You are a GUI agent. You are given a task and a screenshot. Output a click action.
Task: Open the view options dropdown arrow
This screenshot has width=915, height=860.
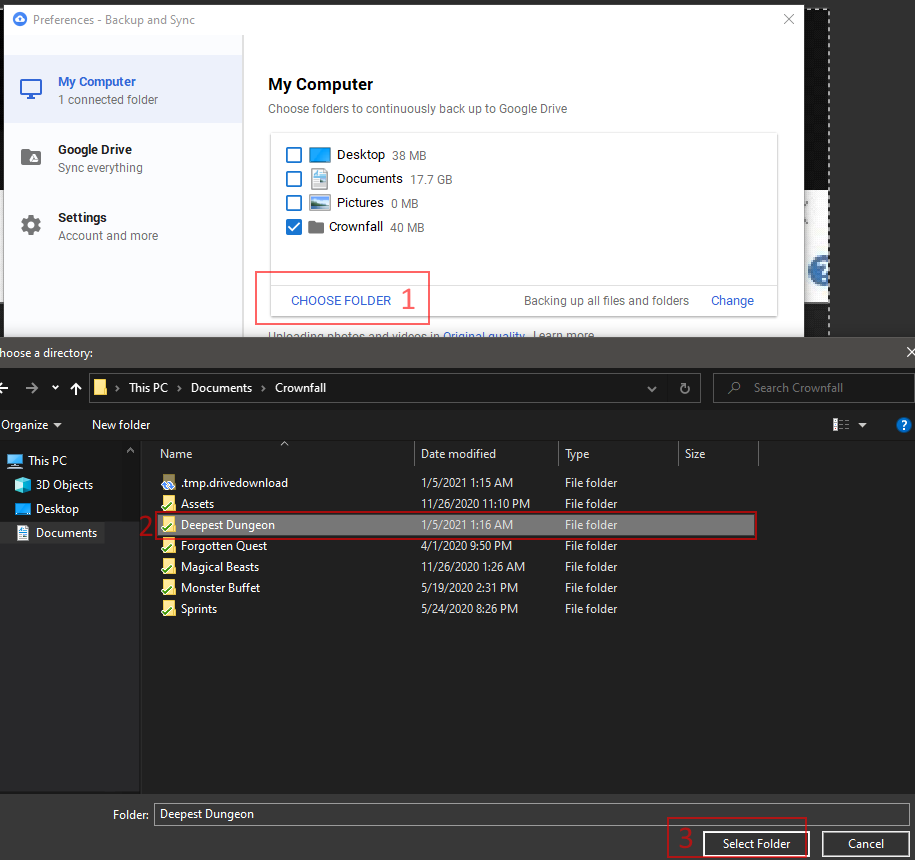coord(863,425)
